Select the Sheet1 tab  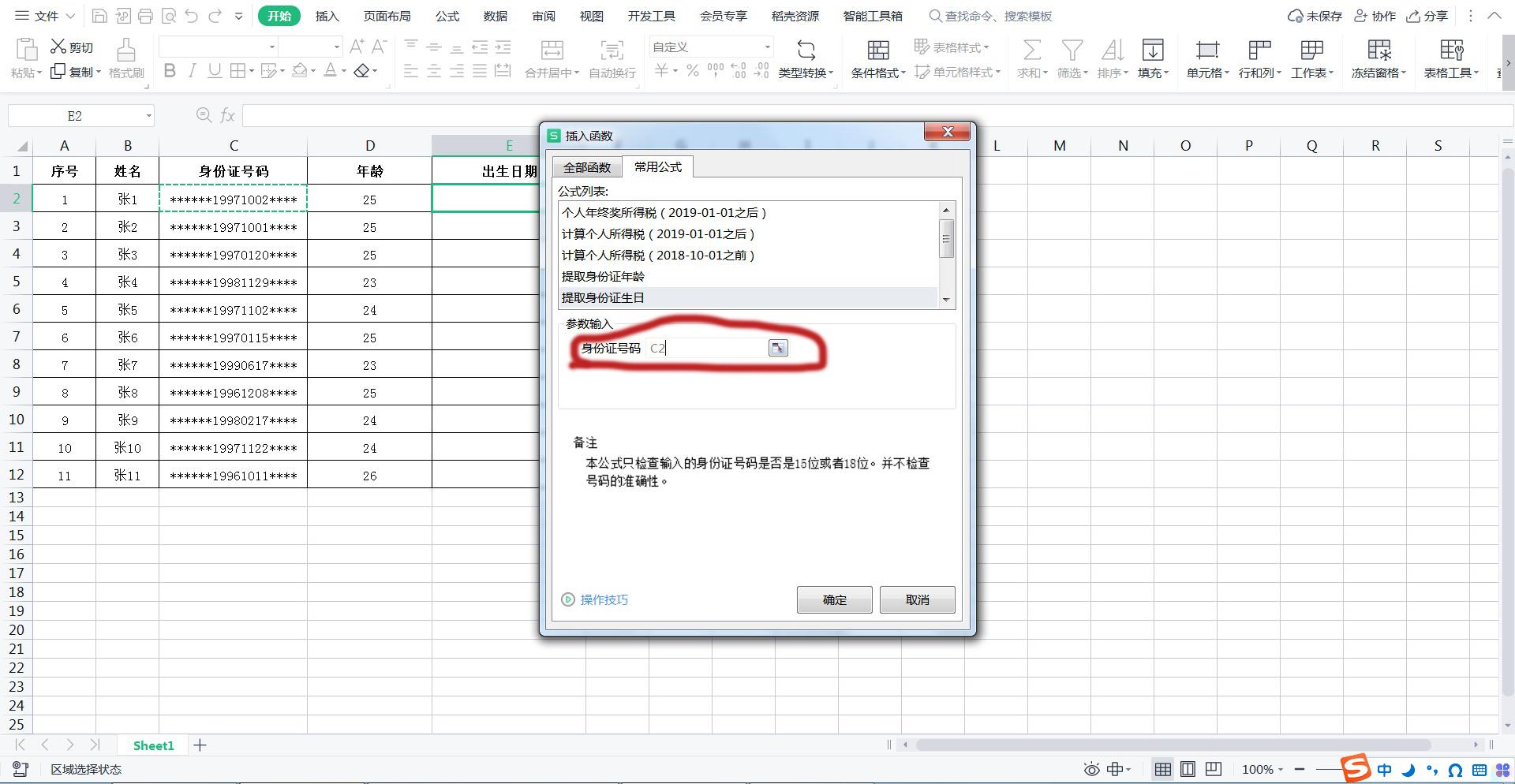click(153, 745)
